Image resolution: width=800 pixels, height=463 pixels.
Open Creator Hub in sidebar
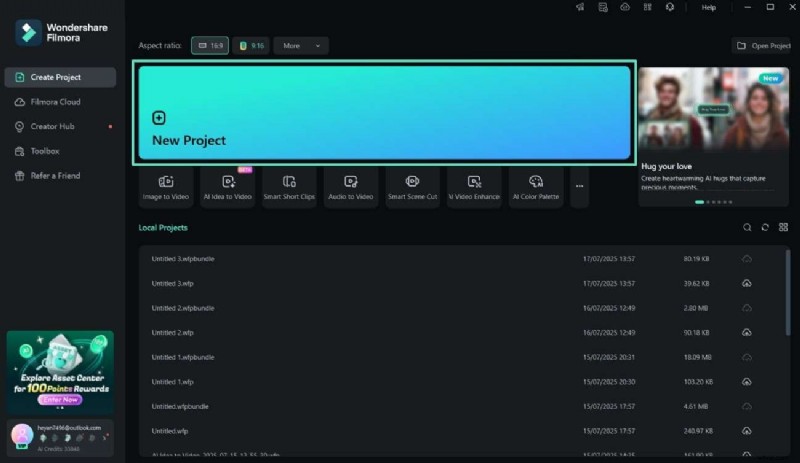point(60,127)
